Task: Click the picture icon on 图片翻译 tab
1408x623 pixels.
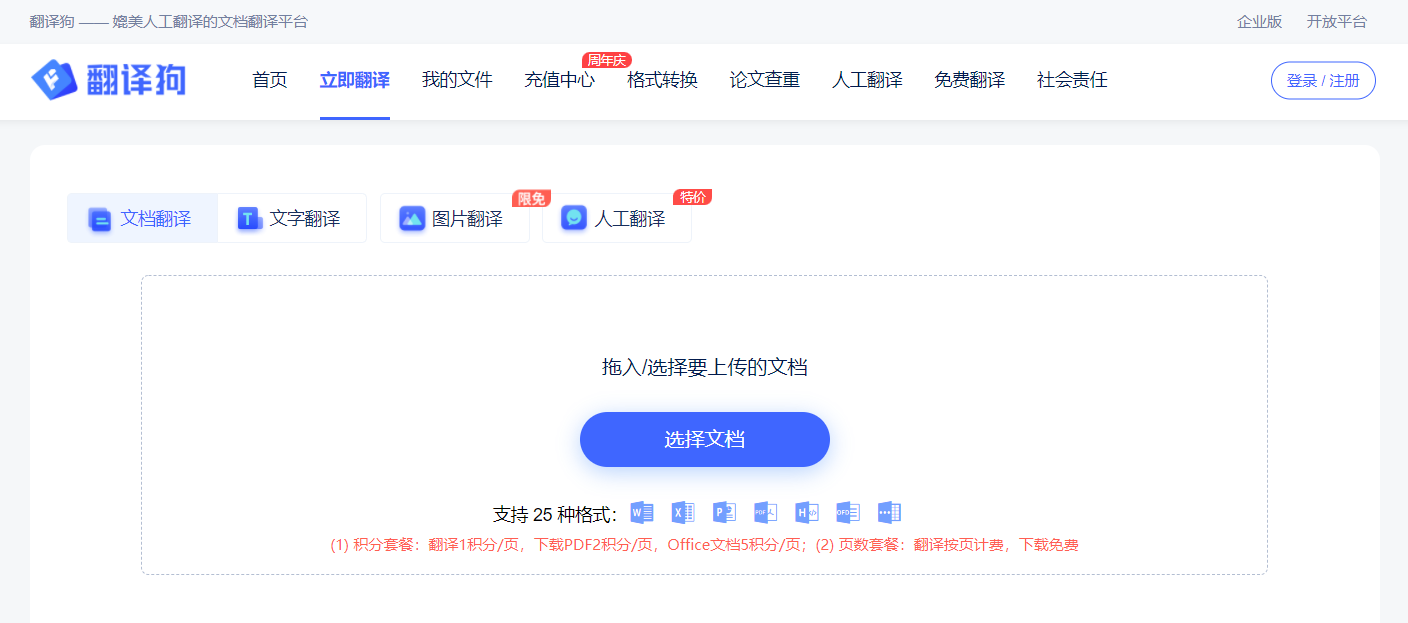Action: pyautogui.click(x=414, y=218)
